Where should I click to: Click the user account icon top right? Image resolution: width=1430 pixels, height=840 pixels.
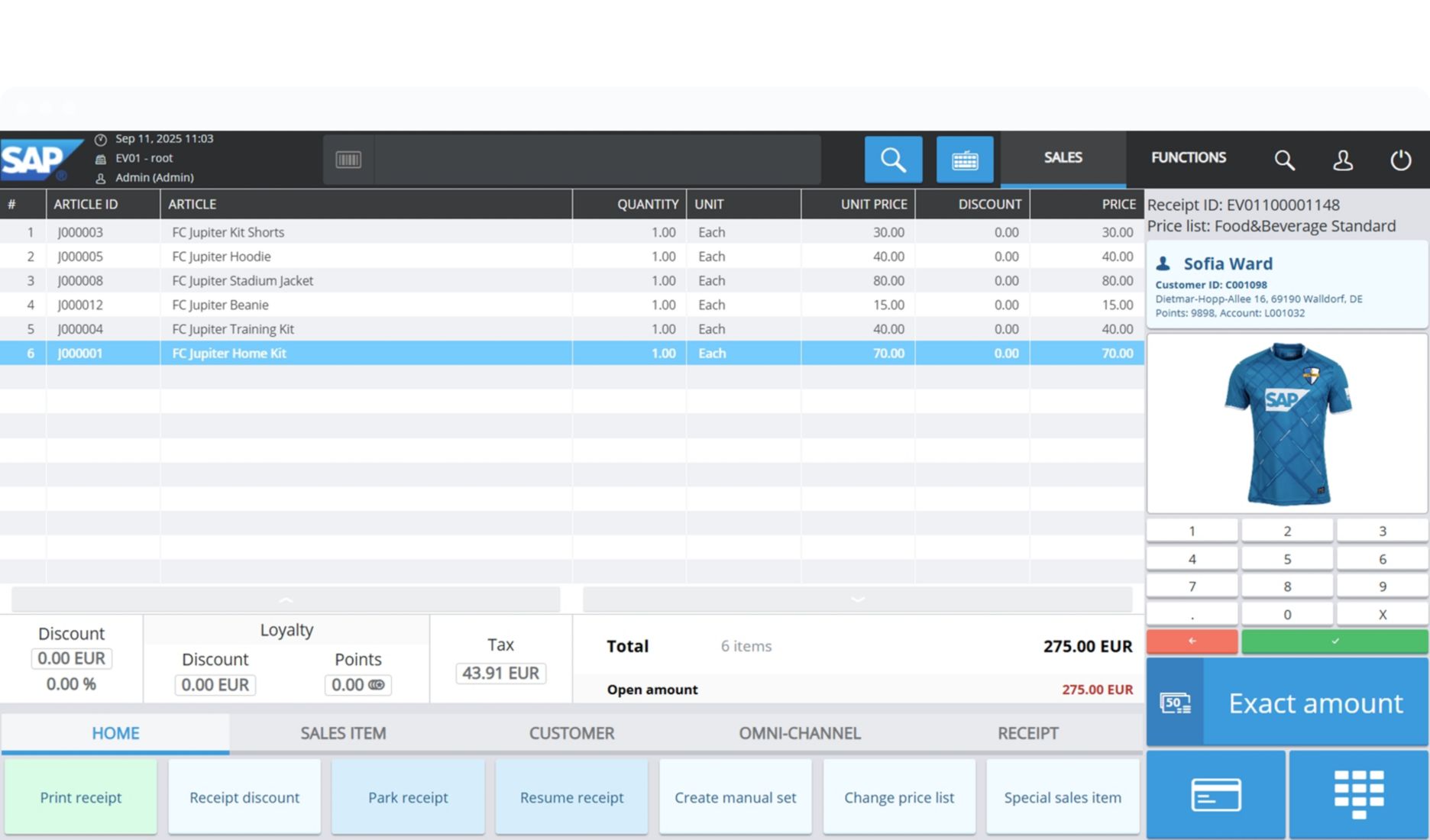point(1342,159)
